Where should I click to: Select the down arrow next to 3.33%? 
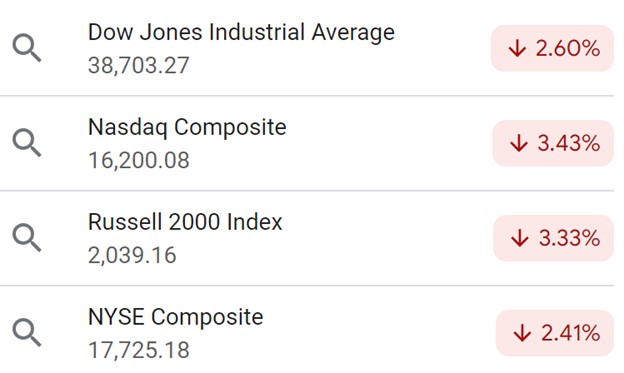(520, 238)
